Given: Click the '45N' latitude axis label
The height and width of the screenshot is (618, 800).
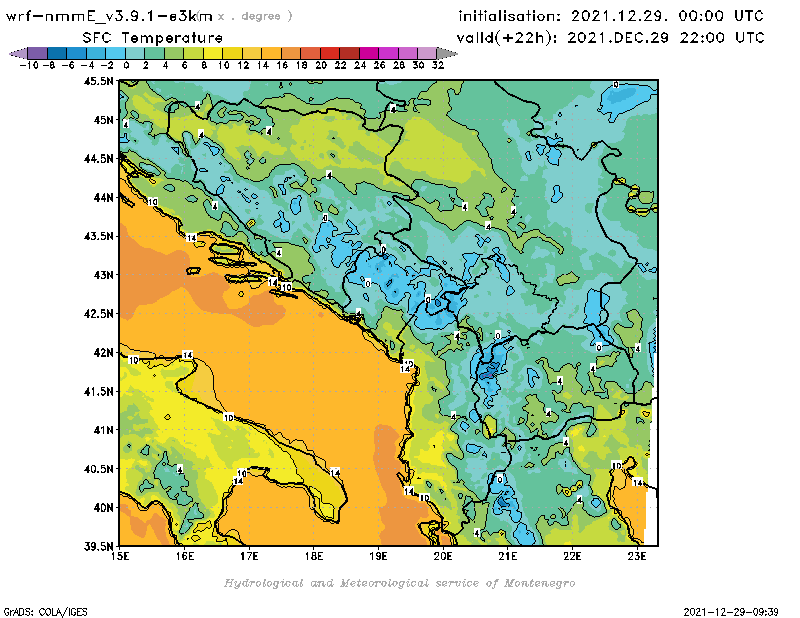Looking at the screenshot, I should pos(103,119).
